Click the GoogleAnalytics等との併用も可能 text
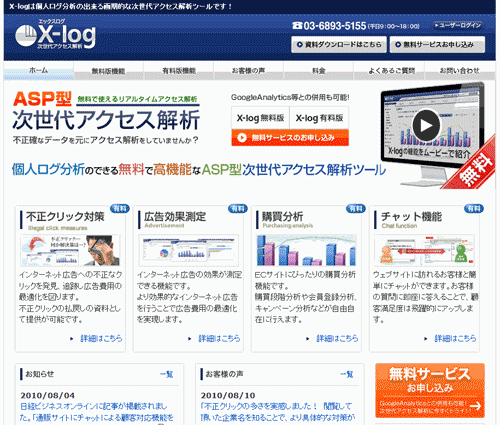Screen dimensions: 500x425 pos(290,97)
